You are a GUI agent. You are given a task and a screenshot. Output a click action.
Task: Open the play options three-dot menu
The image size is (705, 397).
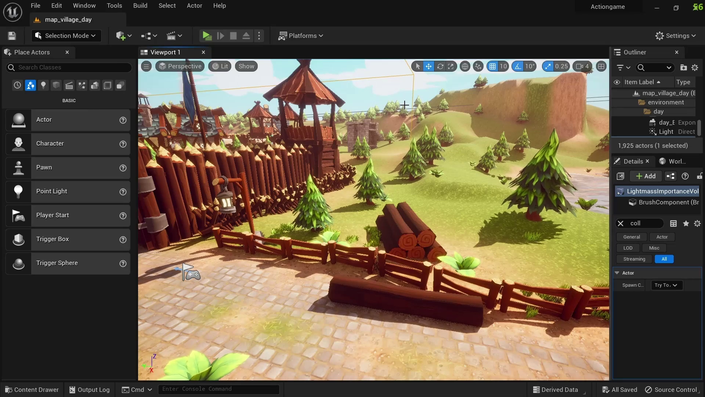tap(259, 36)
